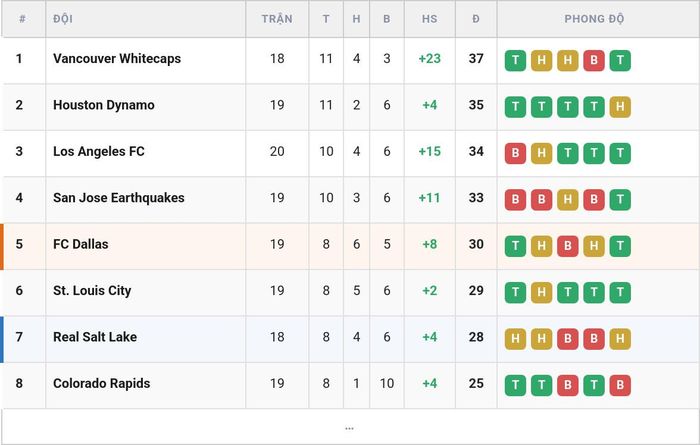Click the ĐỘI column header
Viewport: 700px width, 445px height.
pos(63,19)
